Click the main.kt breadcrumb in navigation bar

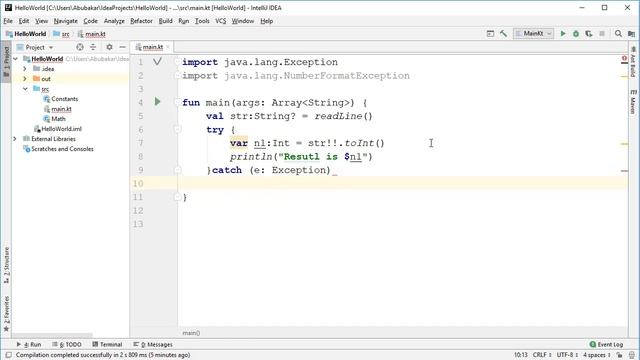pos(92,34)
